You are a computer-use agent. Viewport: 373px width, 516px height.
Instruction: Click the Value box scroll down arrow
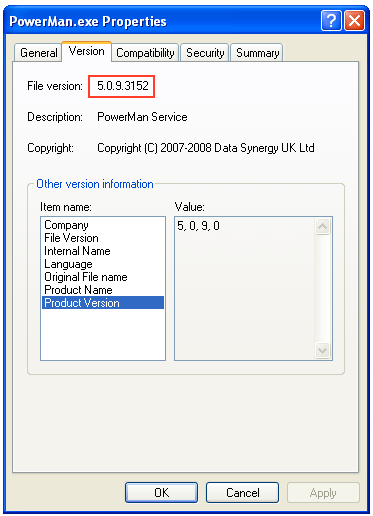322,351
